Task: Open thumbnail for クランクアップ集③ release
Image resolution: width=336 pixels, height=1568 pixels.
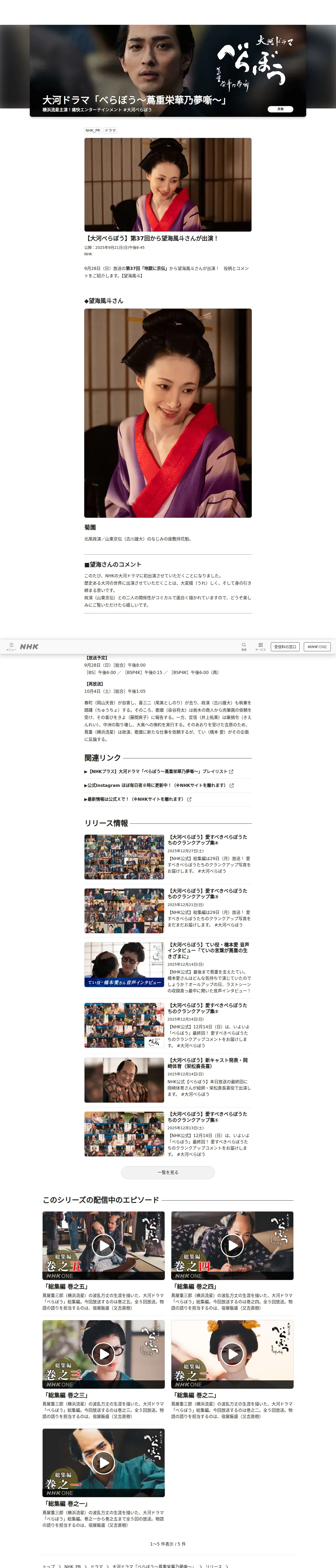Action: coord(124,910)
